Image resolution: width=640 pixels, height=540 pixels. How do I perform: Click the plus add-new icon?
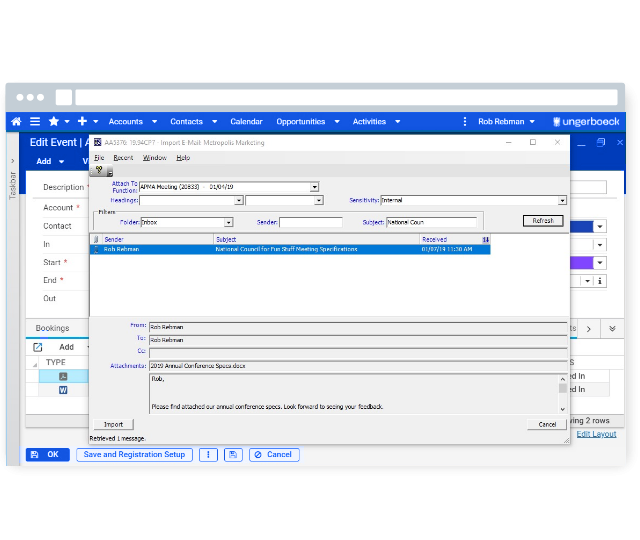(x=82, y=121)
